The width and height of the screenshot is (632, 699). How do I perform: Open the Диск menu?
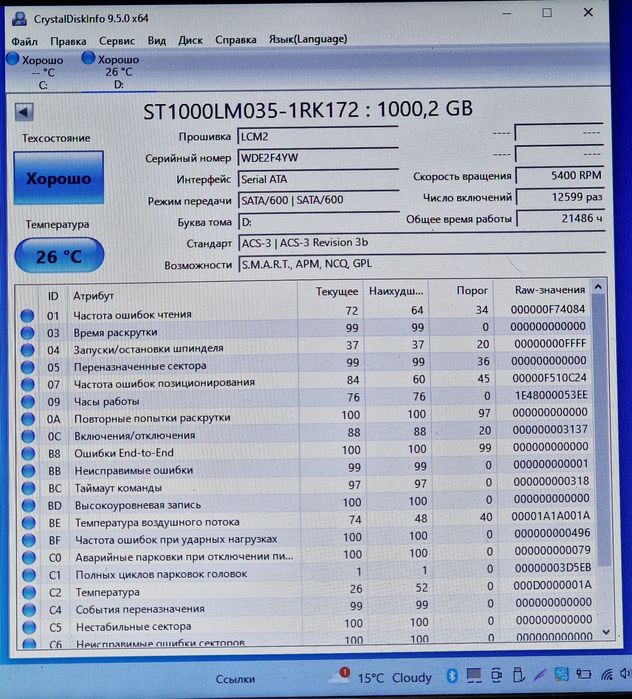pos(190,40)
